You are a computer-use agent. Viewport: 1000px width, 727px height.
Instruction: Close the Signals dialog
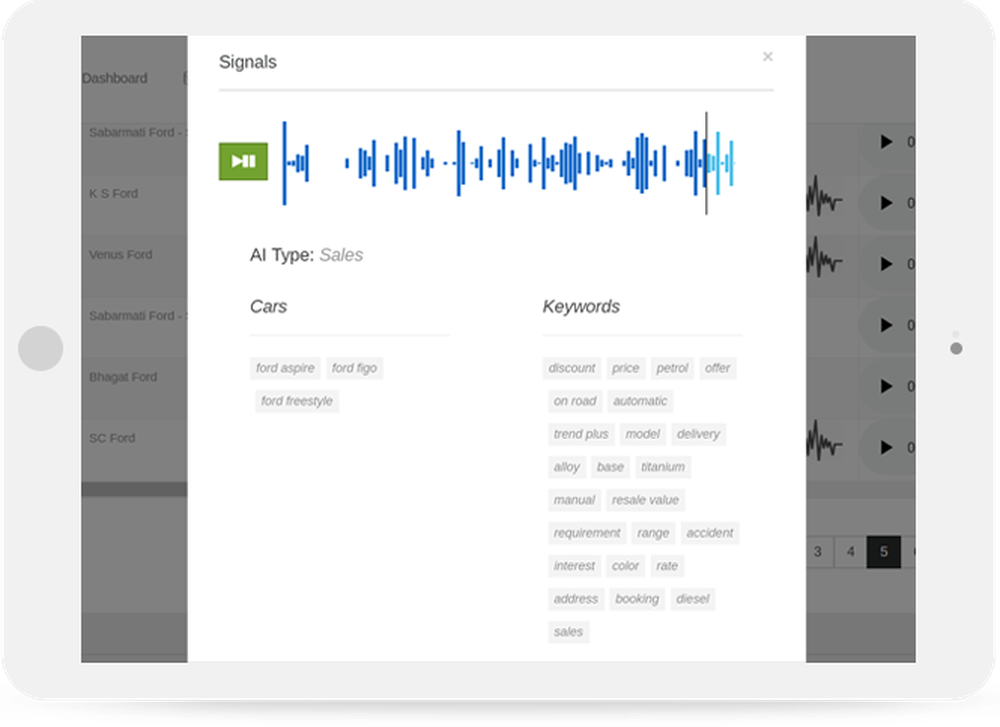point(768,57)
